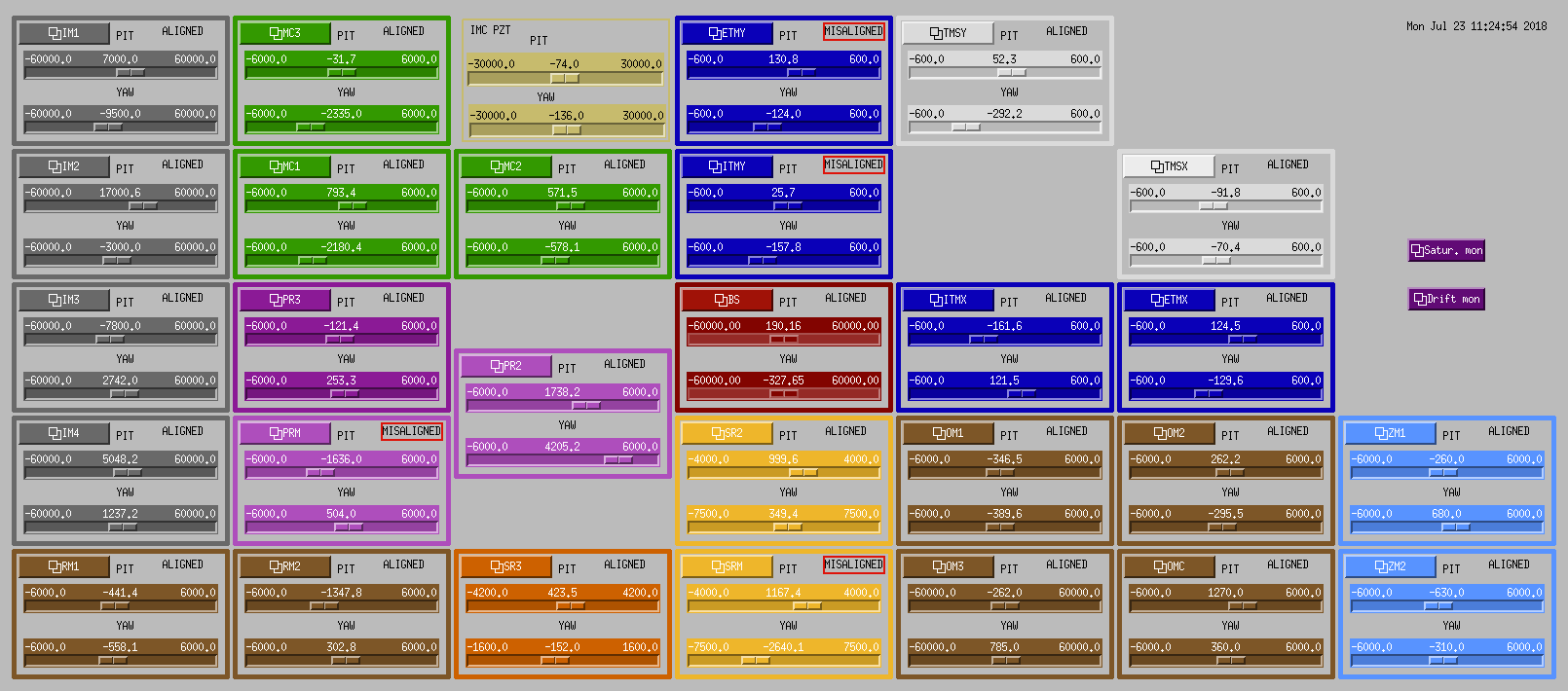The width and height of the screenshot is (1568, 691).
Task: Click the ETMY MISALIGNED status indicator
Action: (854, 31)
